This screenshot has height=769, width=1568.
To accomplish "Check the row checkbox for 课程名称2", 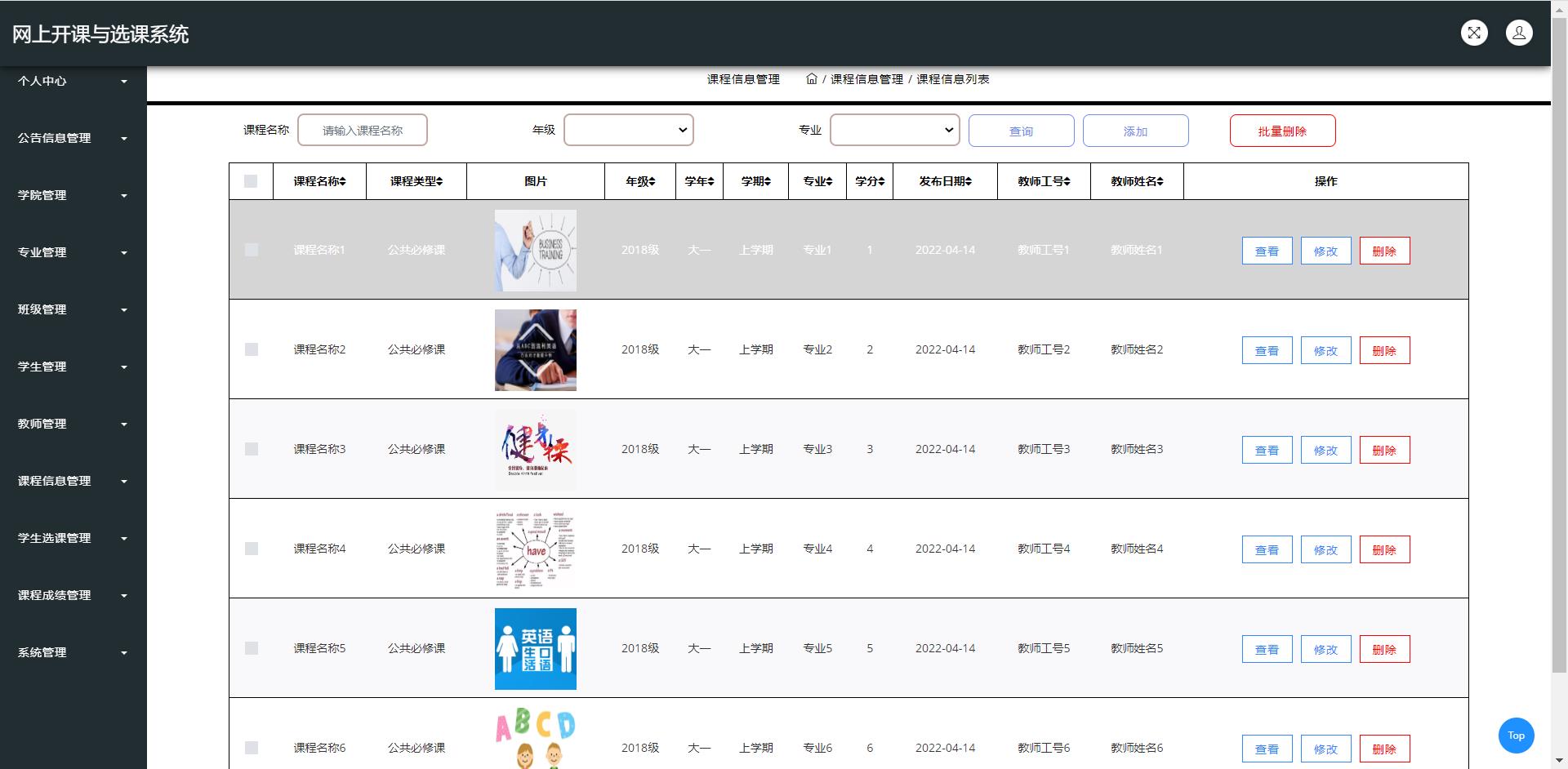I will (x=252, y=349).
